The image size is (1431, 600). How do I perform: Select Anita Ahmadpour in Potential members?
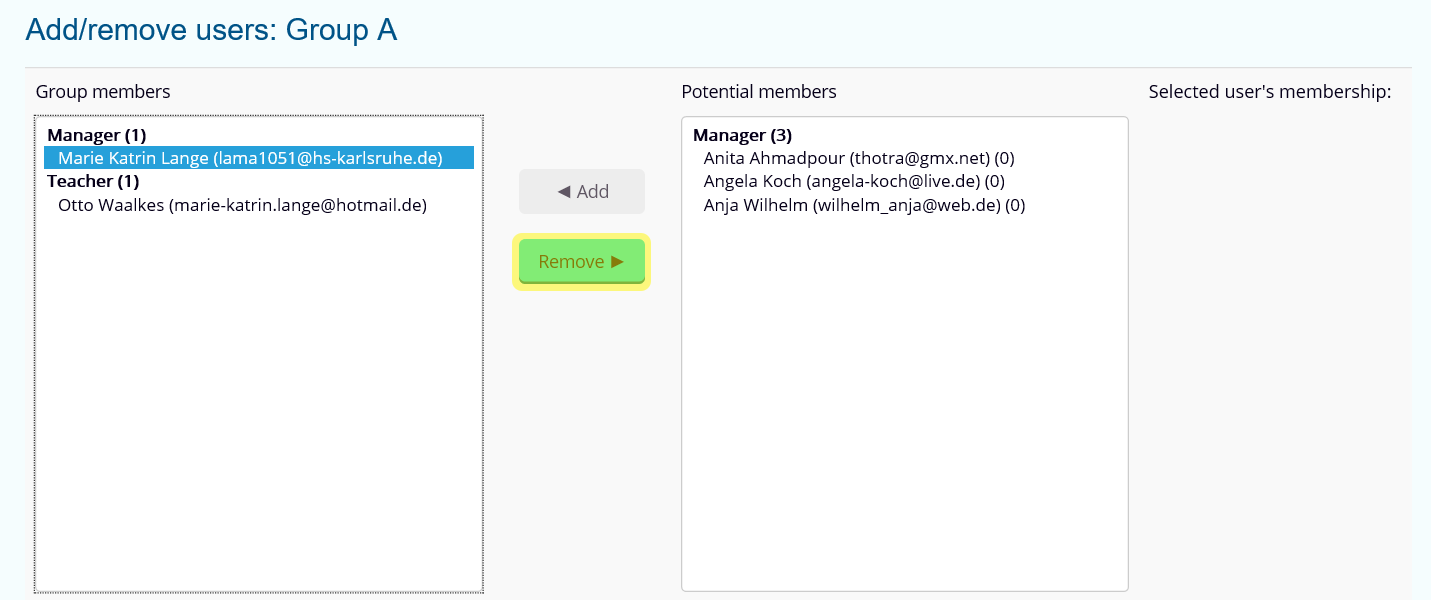[859, 158]
